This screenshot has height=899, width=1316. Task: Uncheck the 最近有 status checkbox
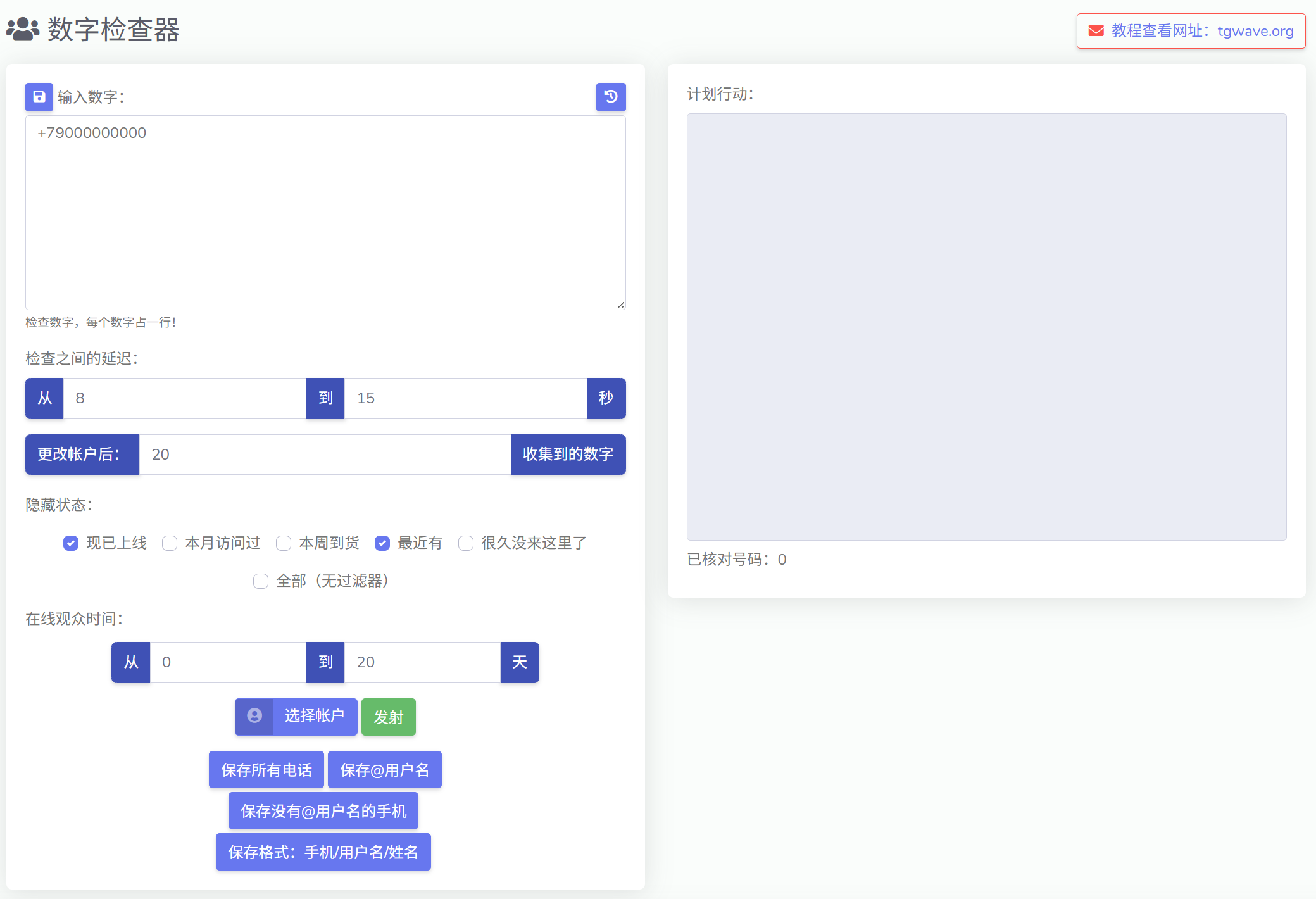pyautogui.click(x=382, y=543)
